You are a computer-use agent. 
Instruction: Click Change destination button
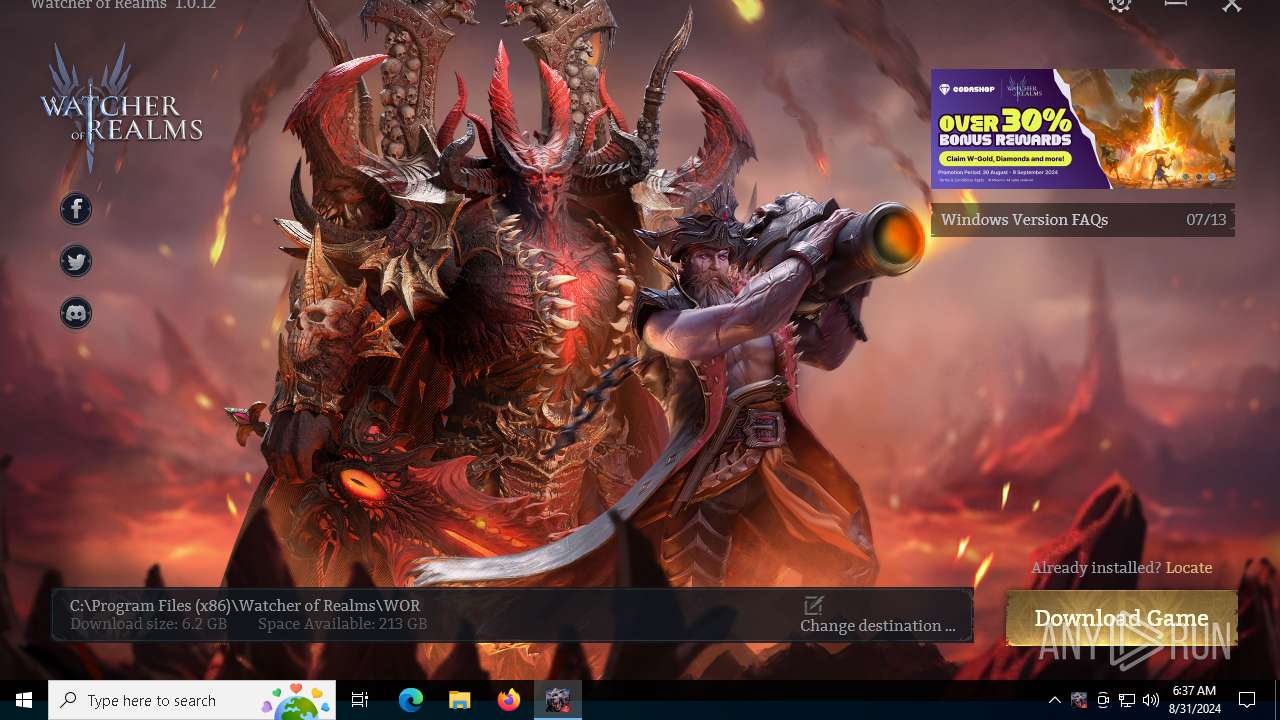[878, 626]
